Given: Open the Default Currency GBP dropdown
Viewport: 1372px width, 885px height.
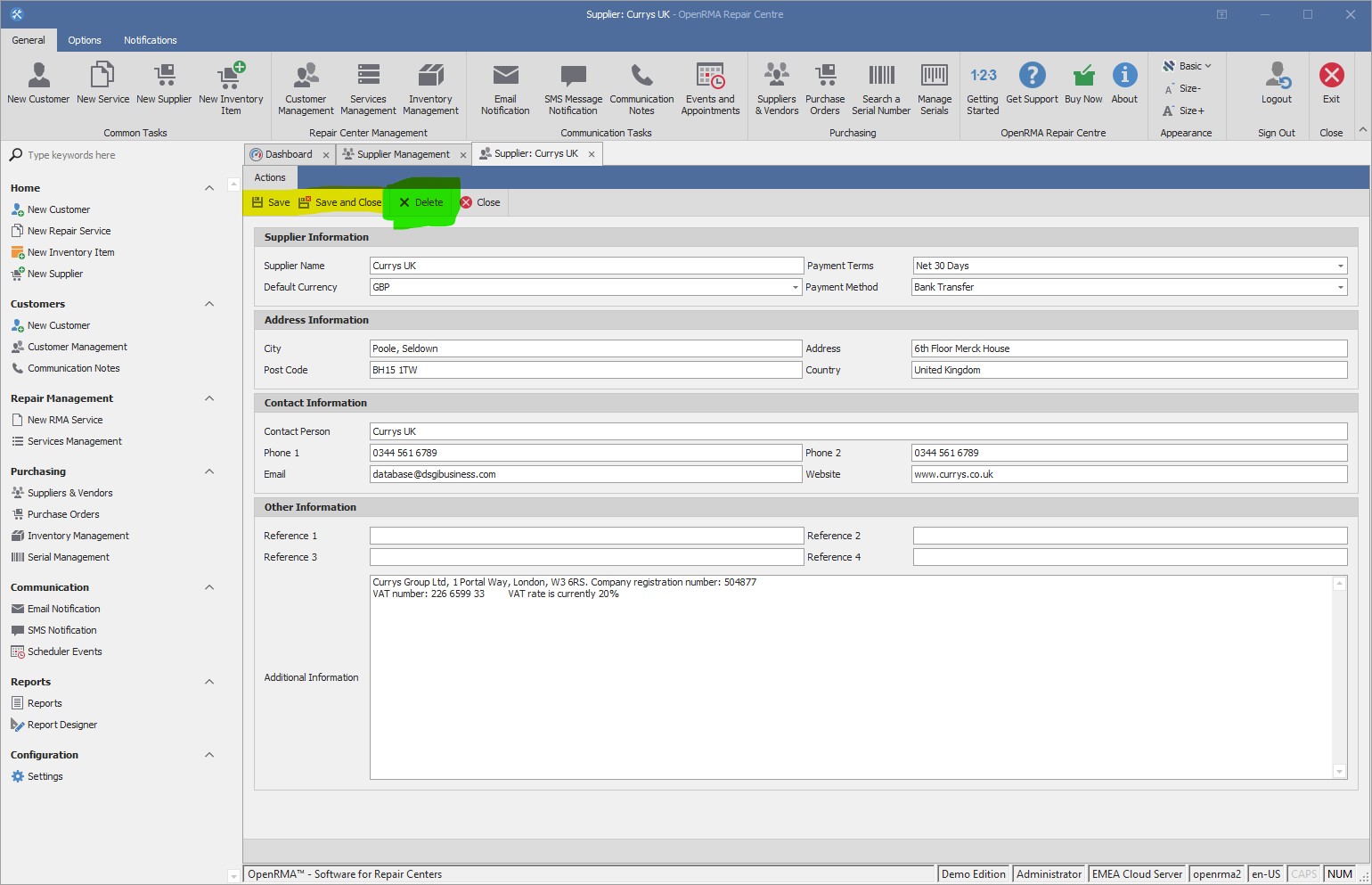Looking at the screenshot, I should [796, 287].
